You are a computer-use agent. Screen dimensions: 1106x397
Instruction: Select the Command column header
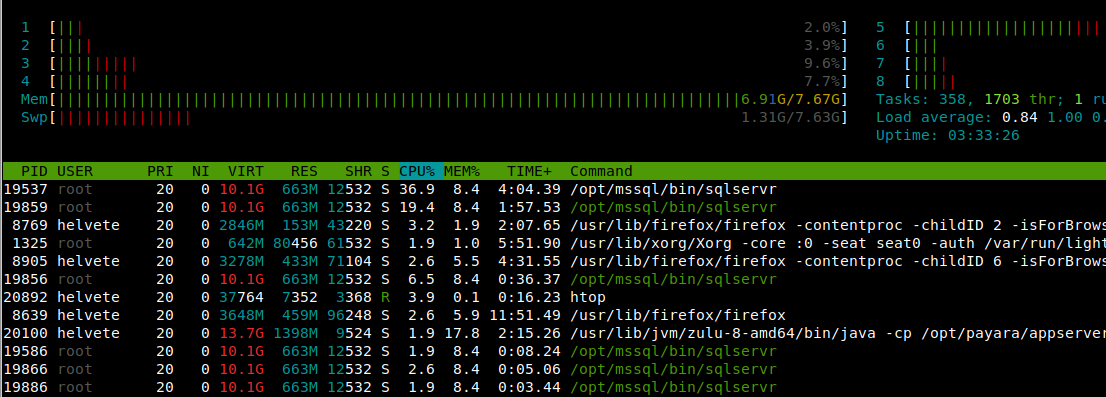click(x=601, y=171)
